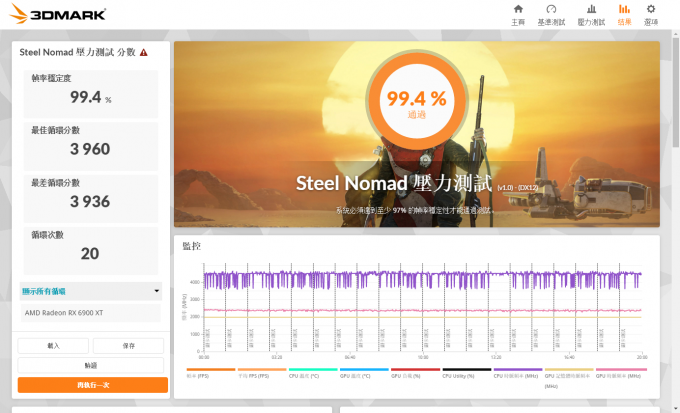680x413 pixels.
Task: Open the 選項 options gear tab
Action: pos(651,15)
